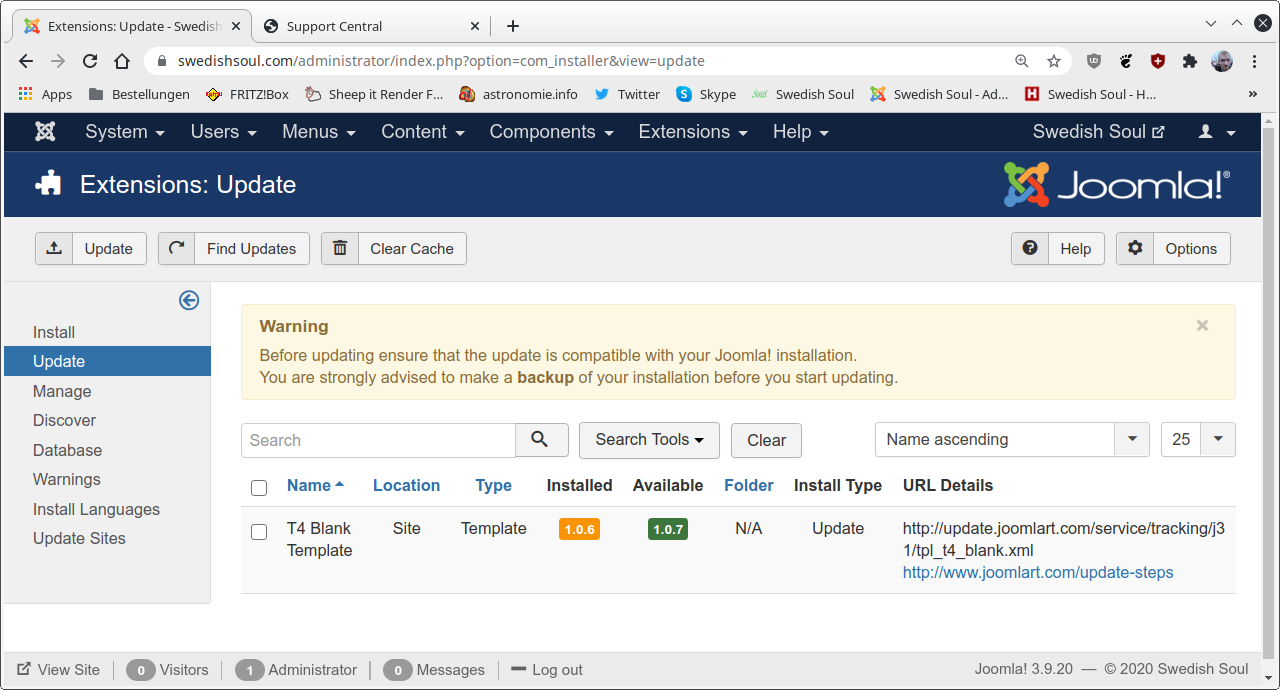Screen dimensions: 1280x690
Task: Open Options via the gear icon
Action: [1134, 248]
